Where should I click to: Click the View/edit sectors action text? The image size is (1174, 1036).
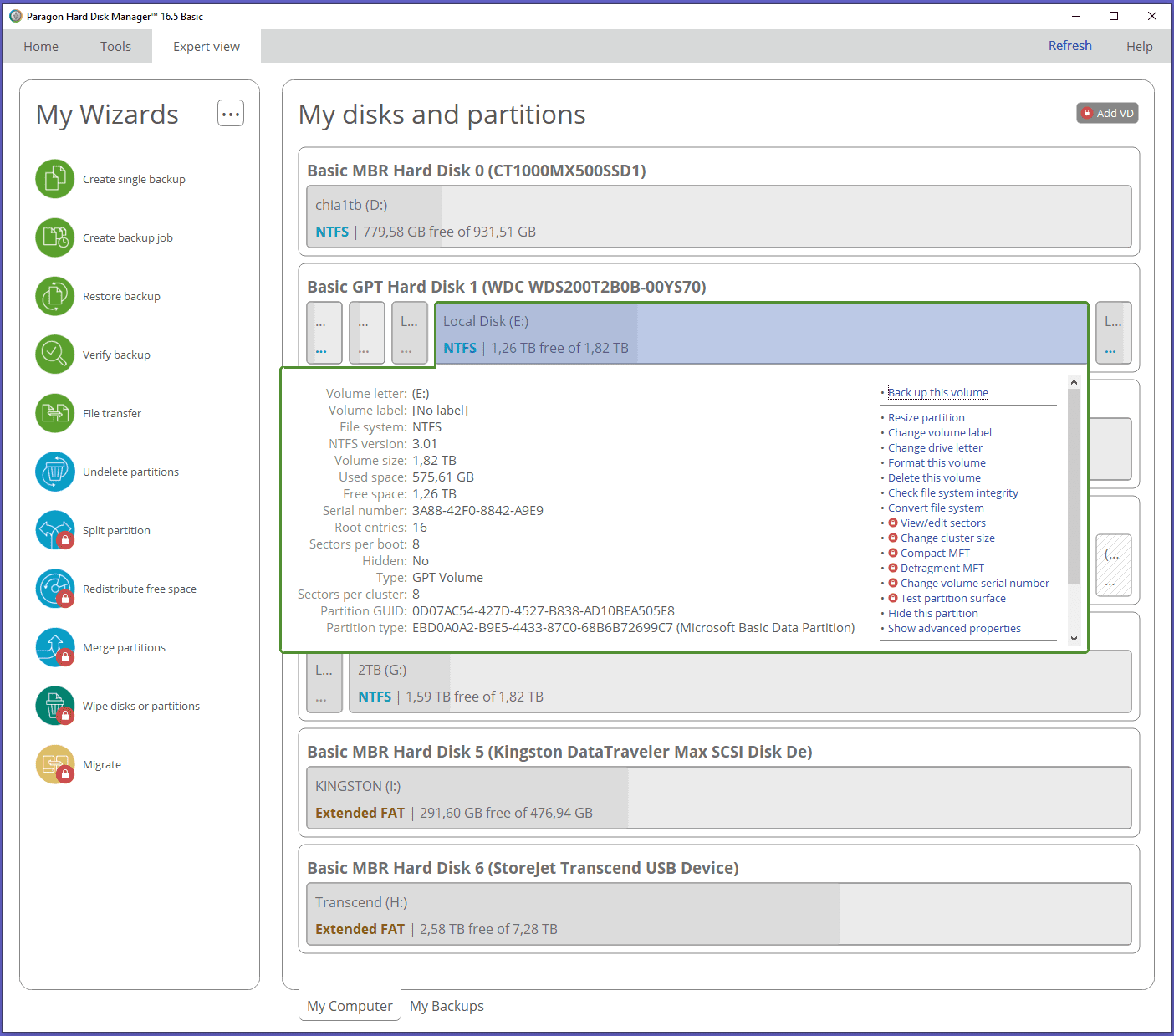pos(943,523)
